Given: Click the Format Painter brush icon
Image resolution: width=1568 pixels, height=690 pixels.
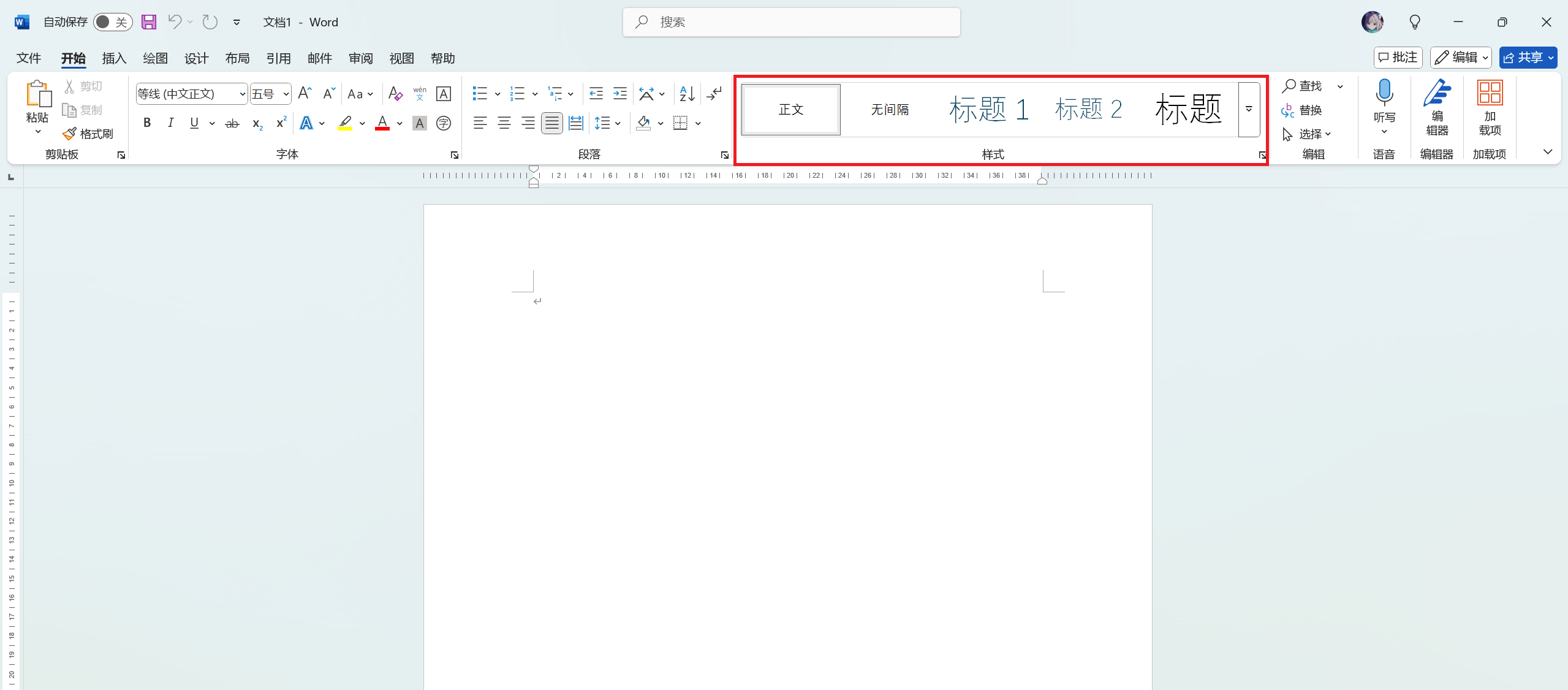Looking at the screenshot, I should pos(70,134).
